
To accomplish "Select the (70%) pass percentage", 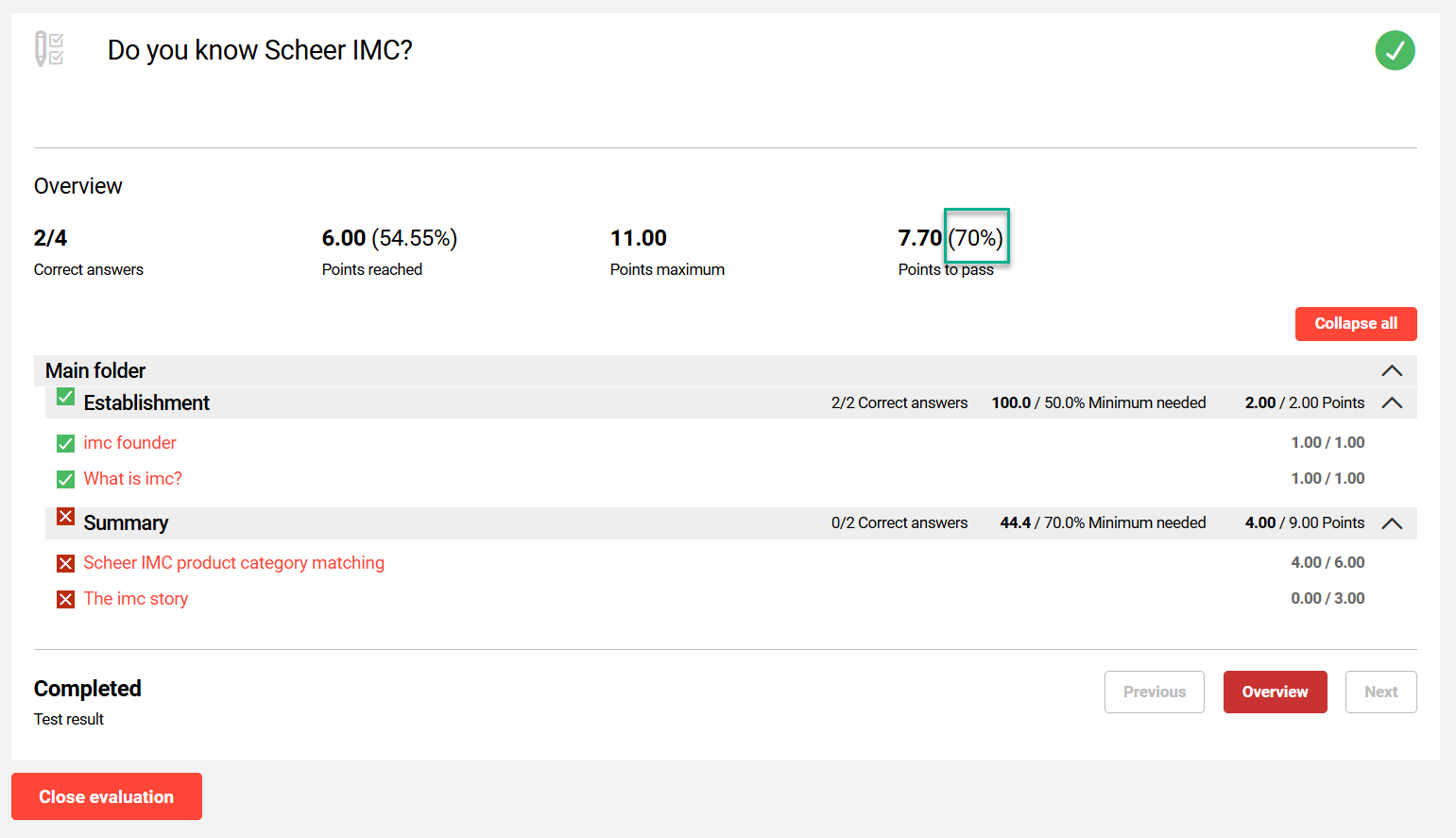I will (x=976, y=238).
